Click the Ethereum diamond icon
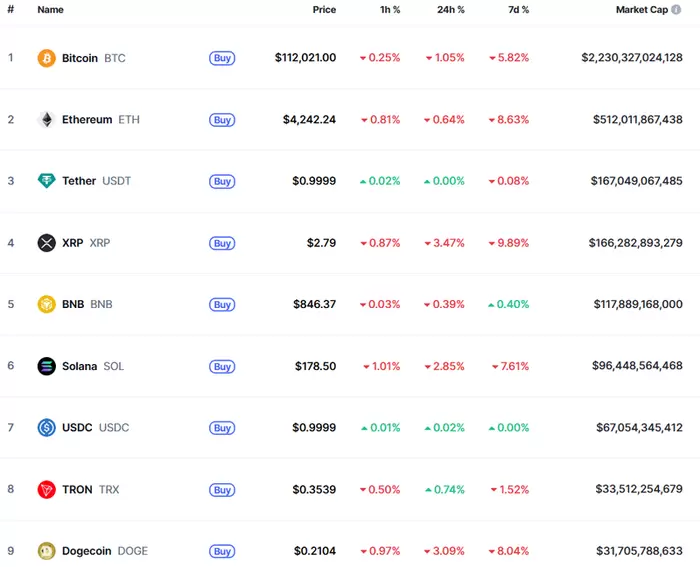Viewport: 700px width, 567px height. coord(46,120)
